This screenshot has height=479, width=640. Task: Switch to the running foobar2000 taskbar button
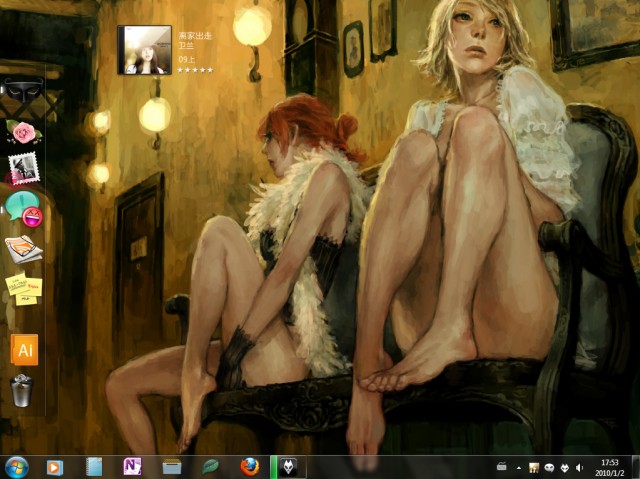[x=288, y=467]
